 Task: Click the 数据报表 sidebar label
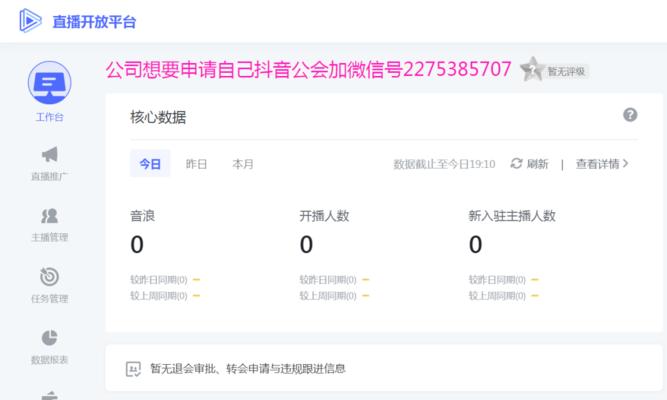(x=49, y=360)
